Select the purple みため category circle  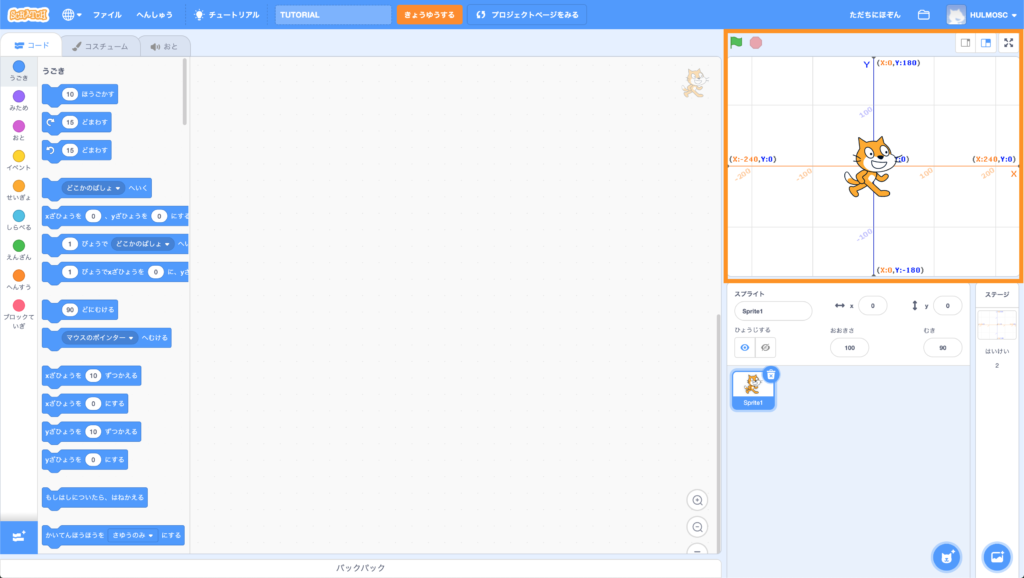(x=18, y=97)
